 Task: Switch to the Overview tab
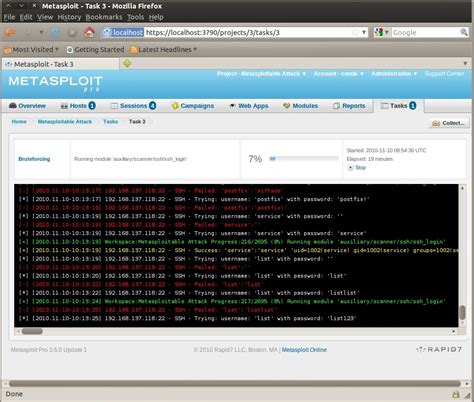pos(27,106)
